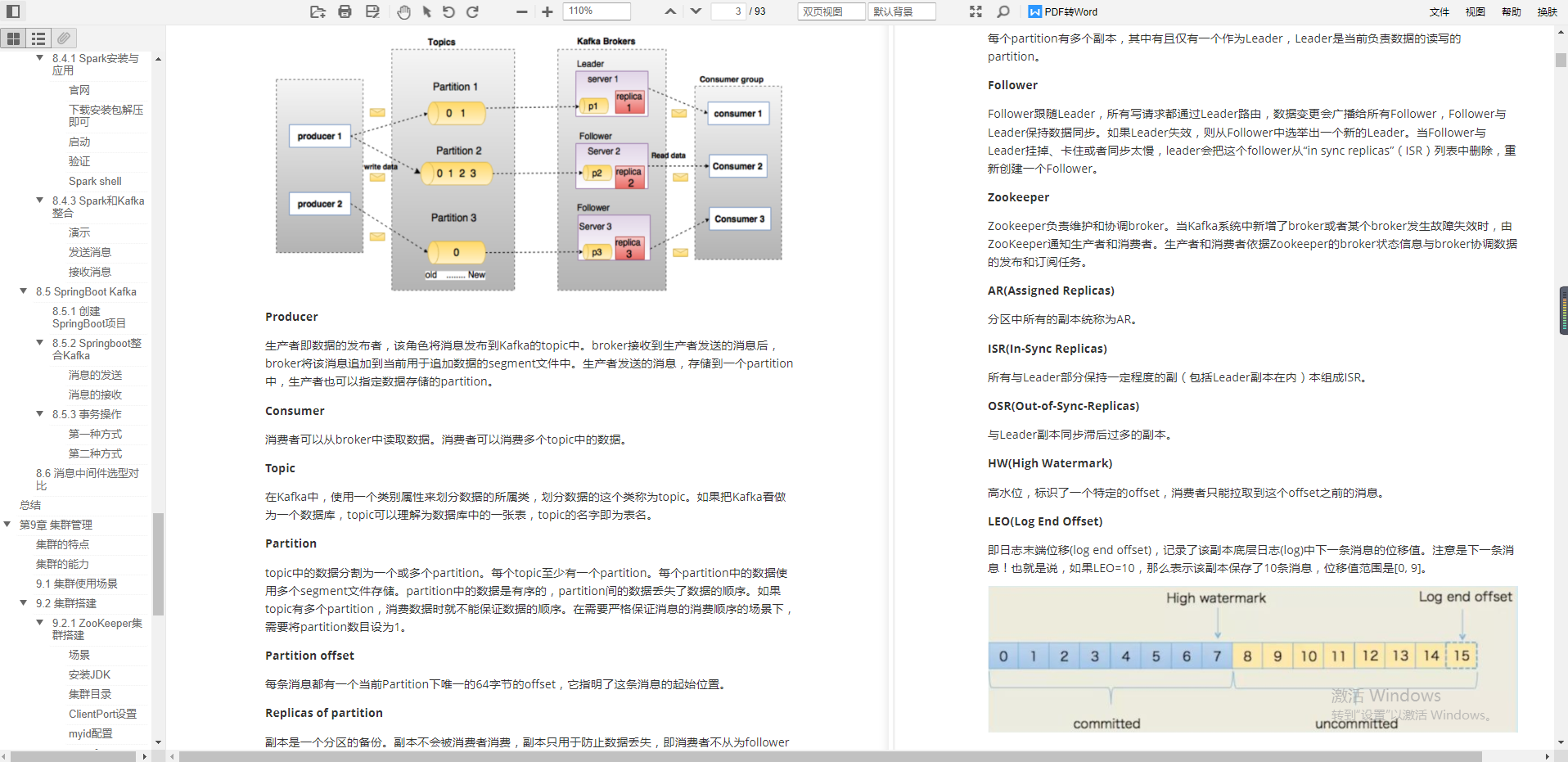
Task: Jump to 安装JDK bookmark
Action: (x=89, y=674)
